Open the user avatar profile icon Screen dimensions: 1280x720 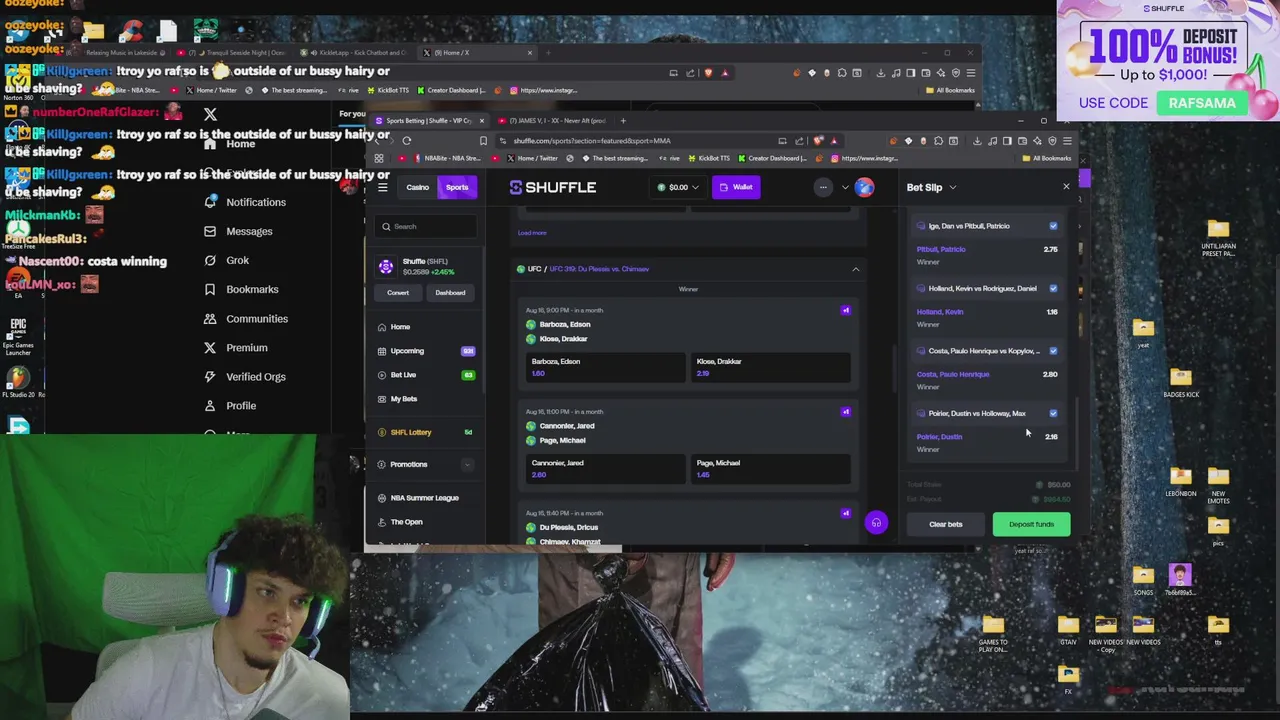tap(864, 187)
